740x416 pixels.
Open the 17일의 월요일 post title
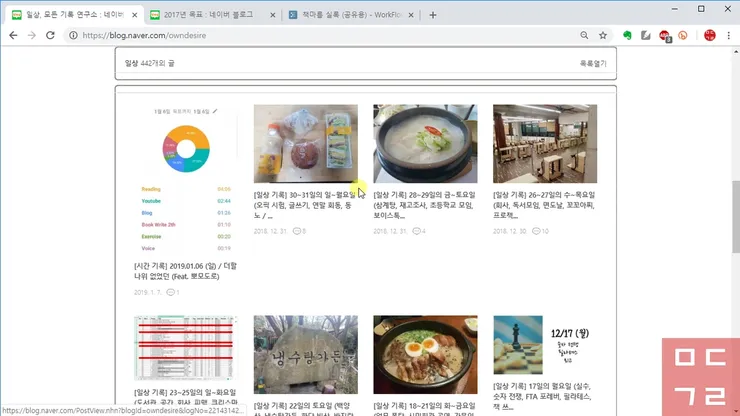click(x=542, y=397)
